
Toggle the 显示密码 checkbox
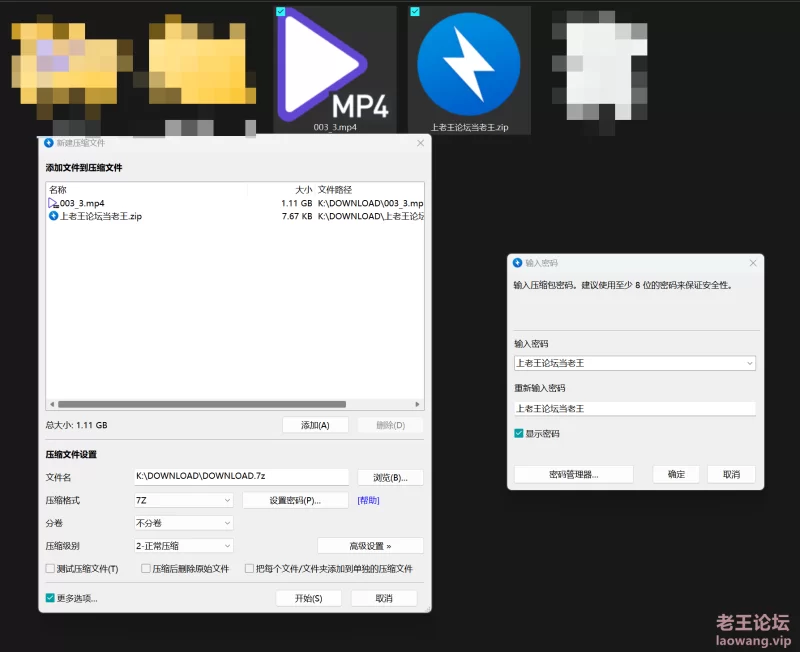pos(519,434)
